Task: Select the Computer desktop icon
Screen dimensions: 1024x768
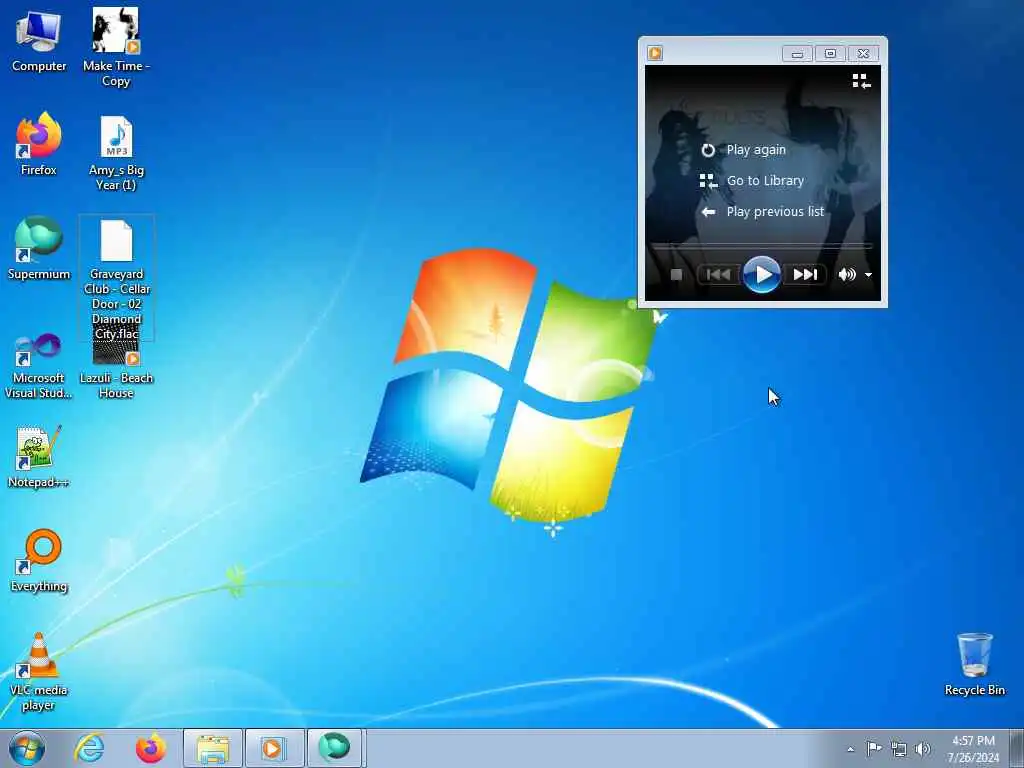Action: coord(39,40)
